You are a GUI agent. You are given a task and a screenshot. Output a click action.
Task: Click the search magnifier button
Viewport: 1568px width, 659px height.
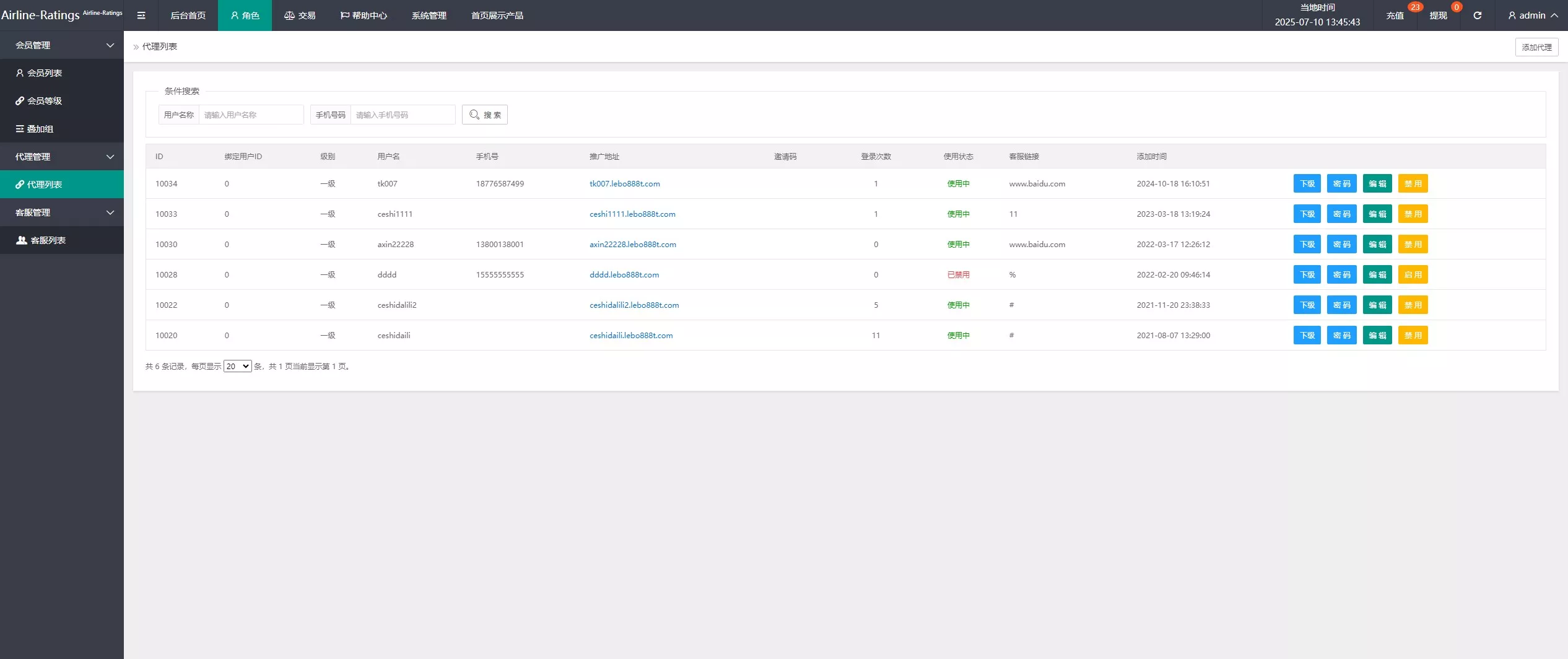[x=485, y=115]
